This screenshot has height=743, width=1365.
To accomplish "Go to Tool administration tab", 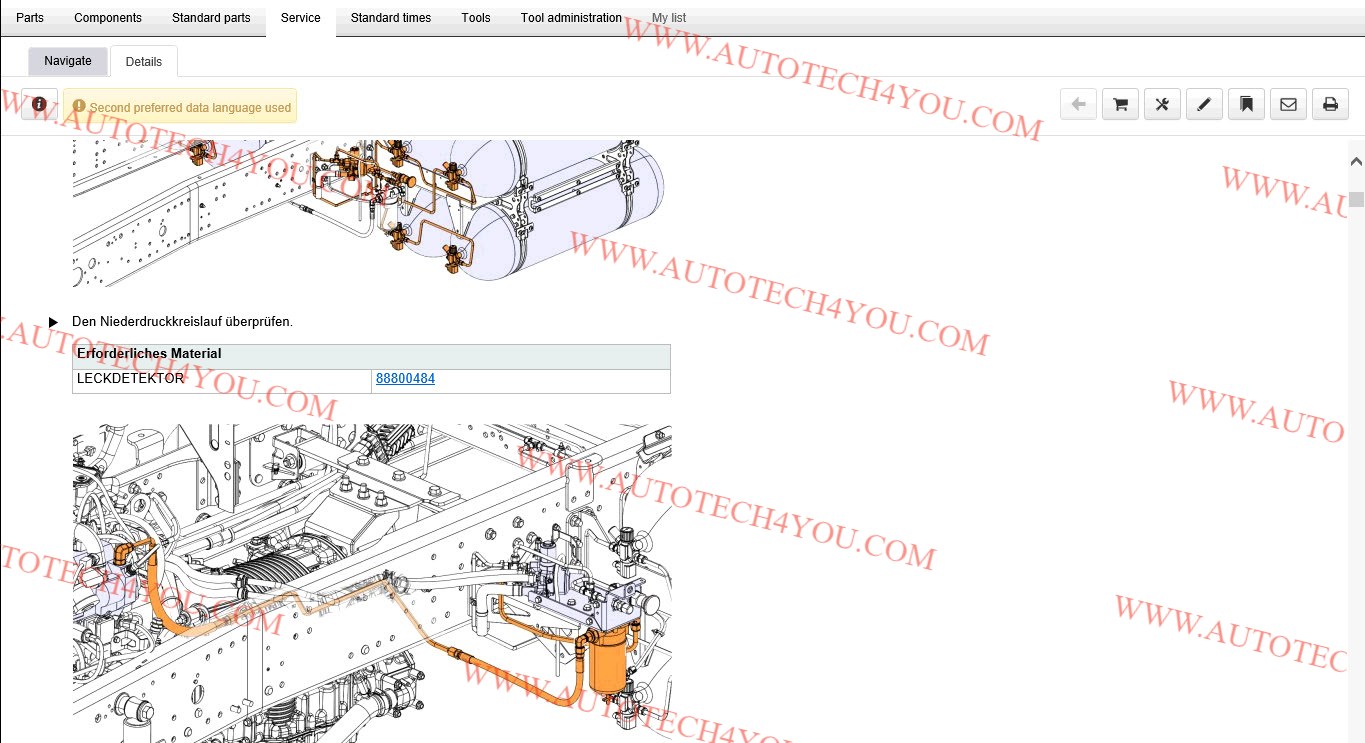I will pyautogui.click(x=571, y=18).
